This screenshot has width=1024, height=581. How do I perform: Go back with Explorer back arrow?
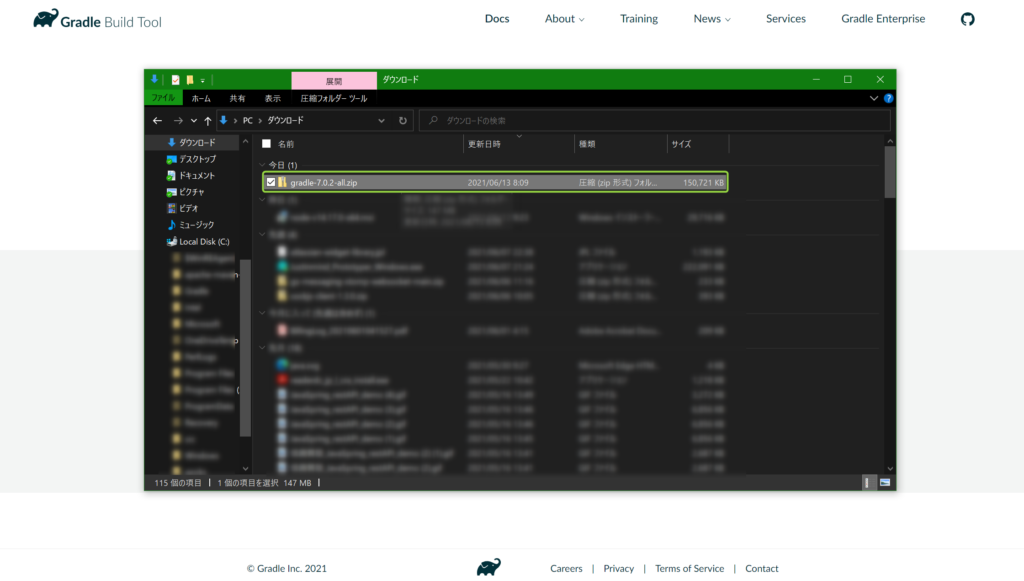[157, 121]
